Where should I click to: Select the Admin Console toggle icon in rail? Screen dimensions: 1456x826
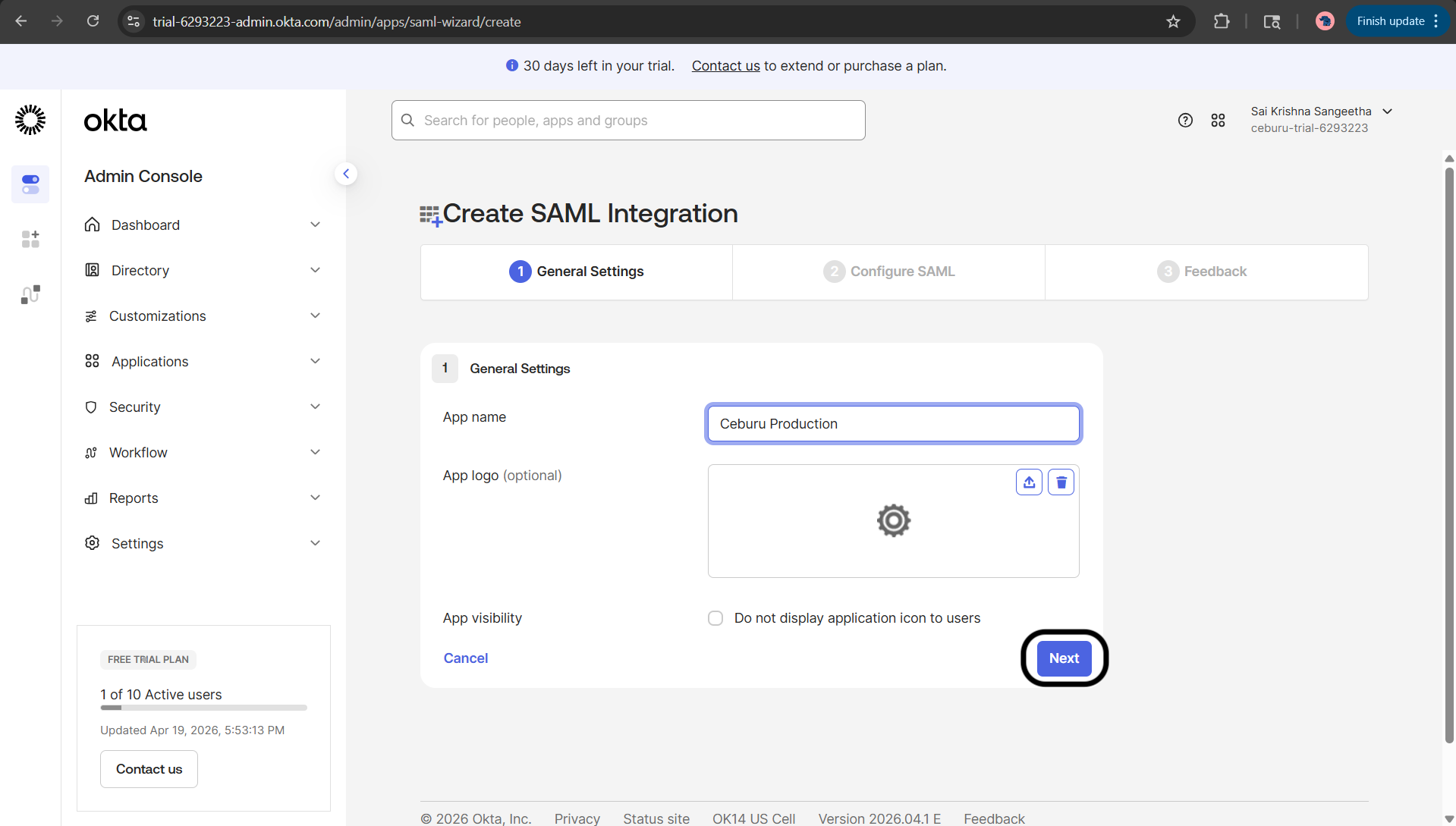30,184
